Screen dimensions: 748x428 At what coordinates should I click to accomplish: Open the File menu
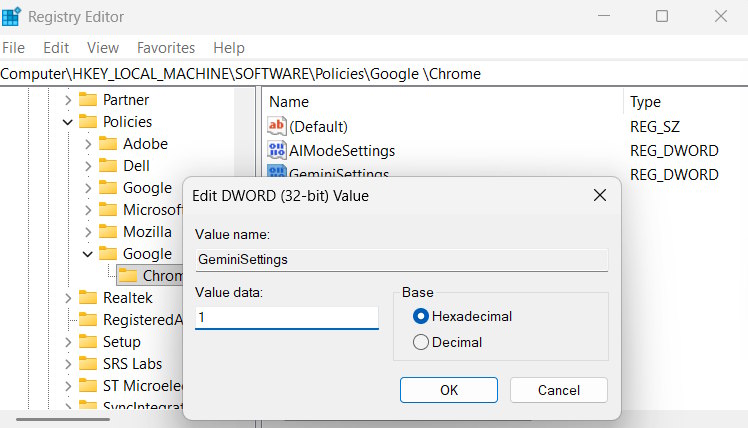pyautogui.click(x=13, y=48)
